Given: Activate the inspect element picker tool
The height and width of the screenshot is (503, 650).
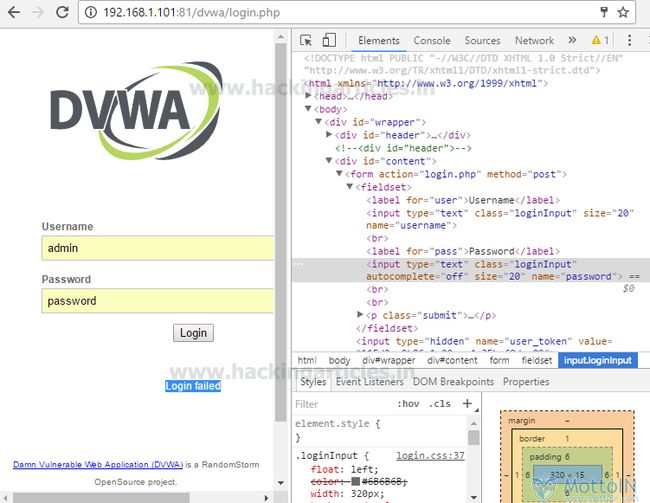Looking at the screenshot, I should click(x=306, y=40).
